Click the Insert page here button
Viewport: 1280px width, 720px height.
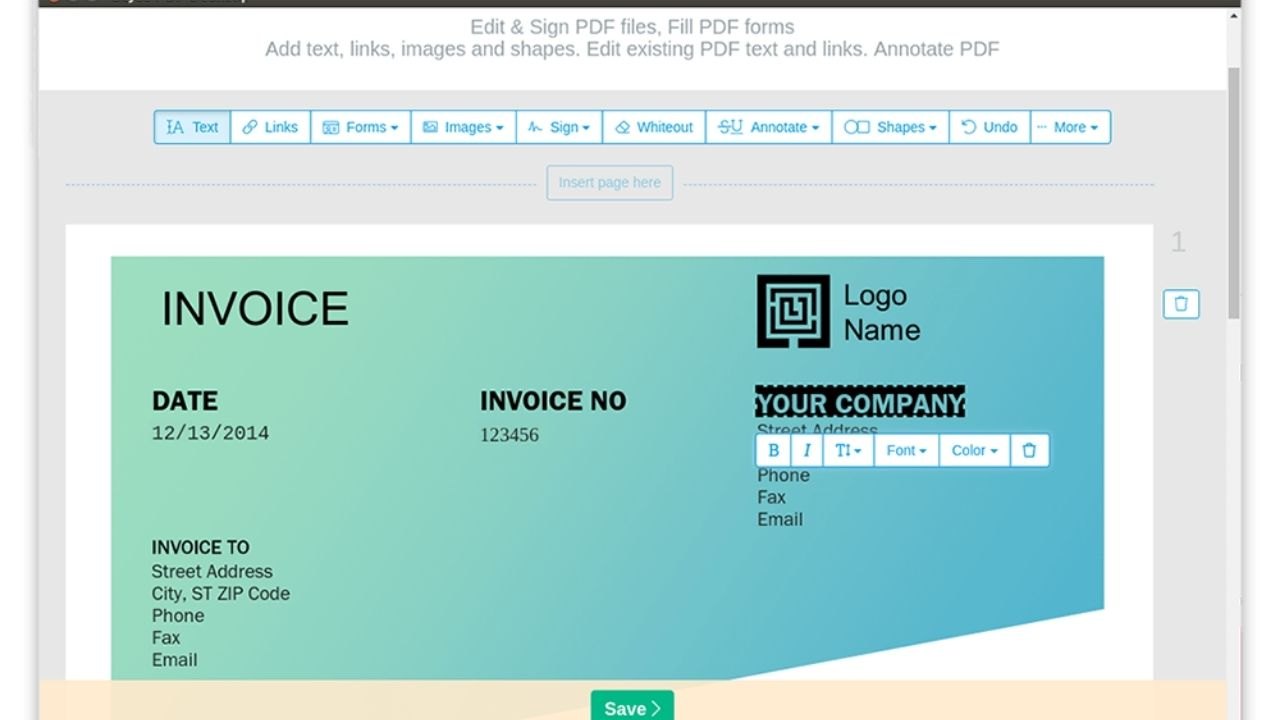pyautogui.click(x=610, y=183)
